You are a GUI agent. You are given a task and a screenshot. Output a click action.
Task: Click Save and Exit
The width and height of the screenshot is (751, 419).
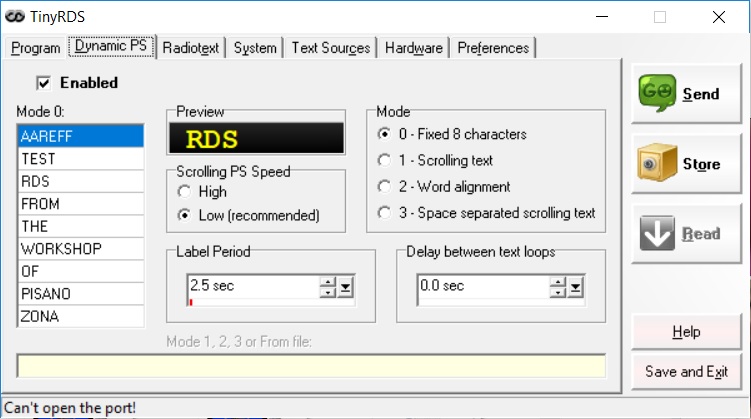[x=686, y=372]
